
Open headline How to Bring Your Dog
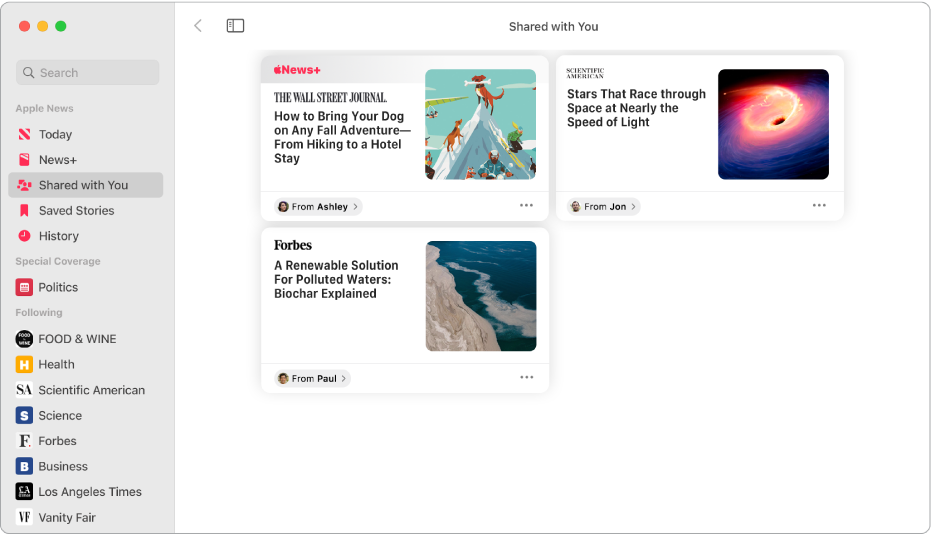(342, 137)
